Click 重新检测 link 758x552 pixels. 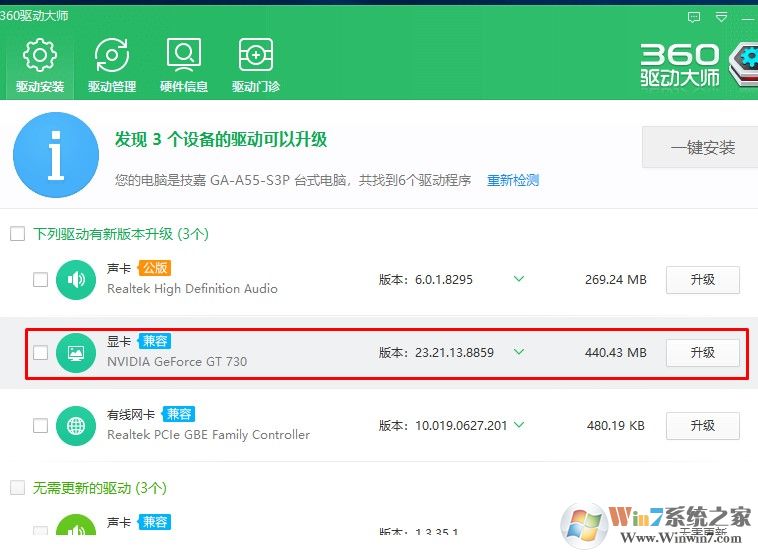[x=513, y=180]
